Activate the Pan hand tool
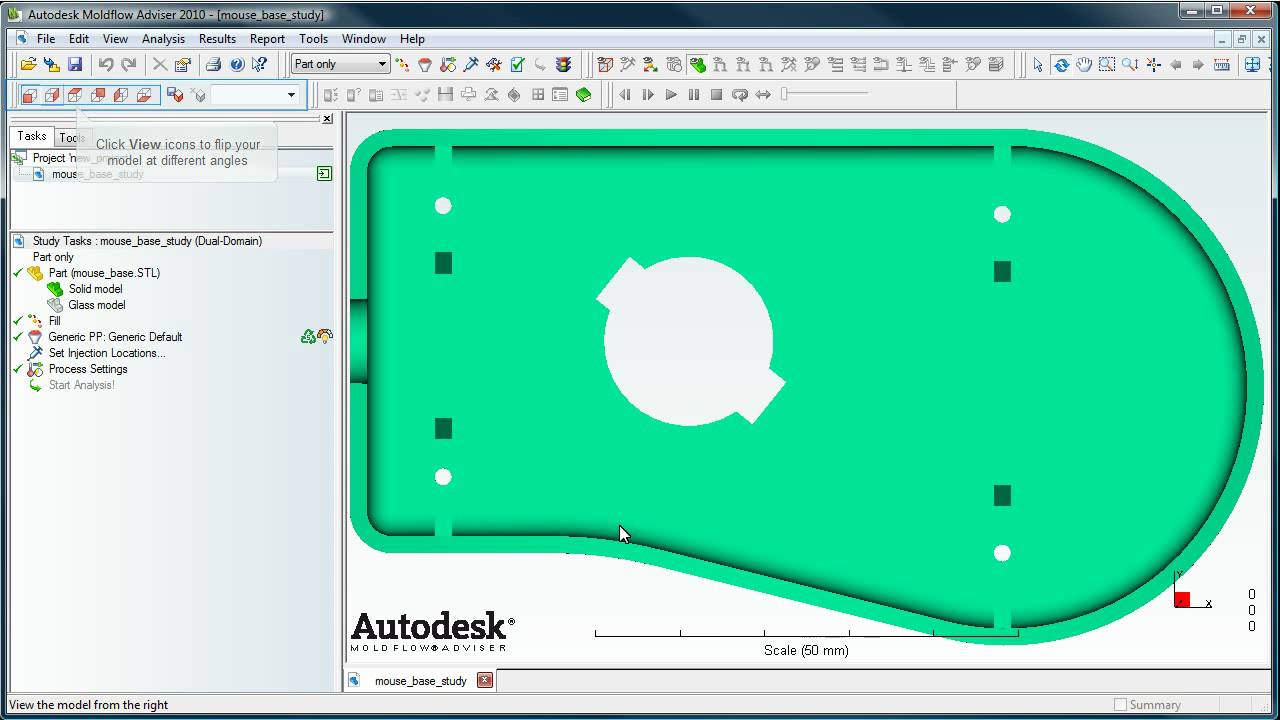 click(x=1084, y=65)
